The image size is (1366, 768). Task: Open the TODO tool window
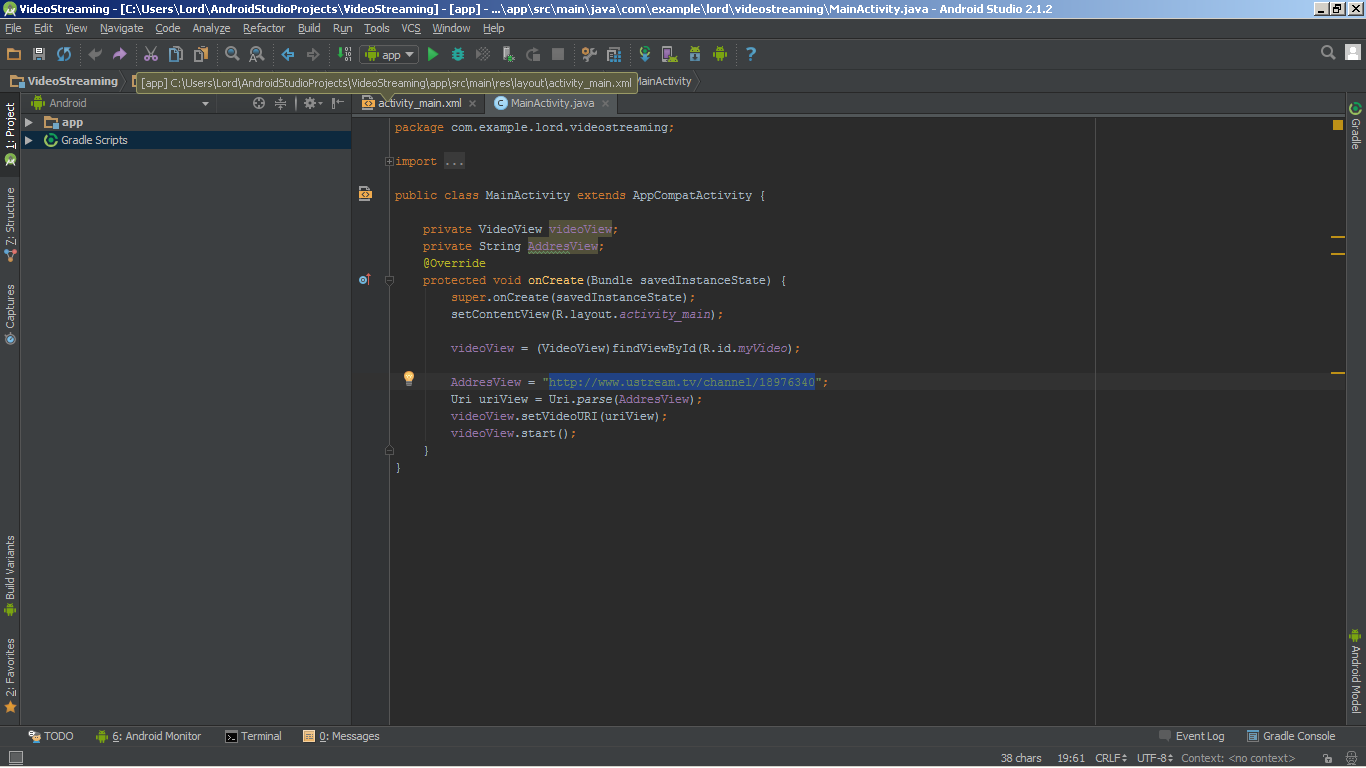pos(51,736)
